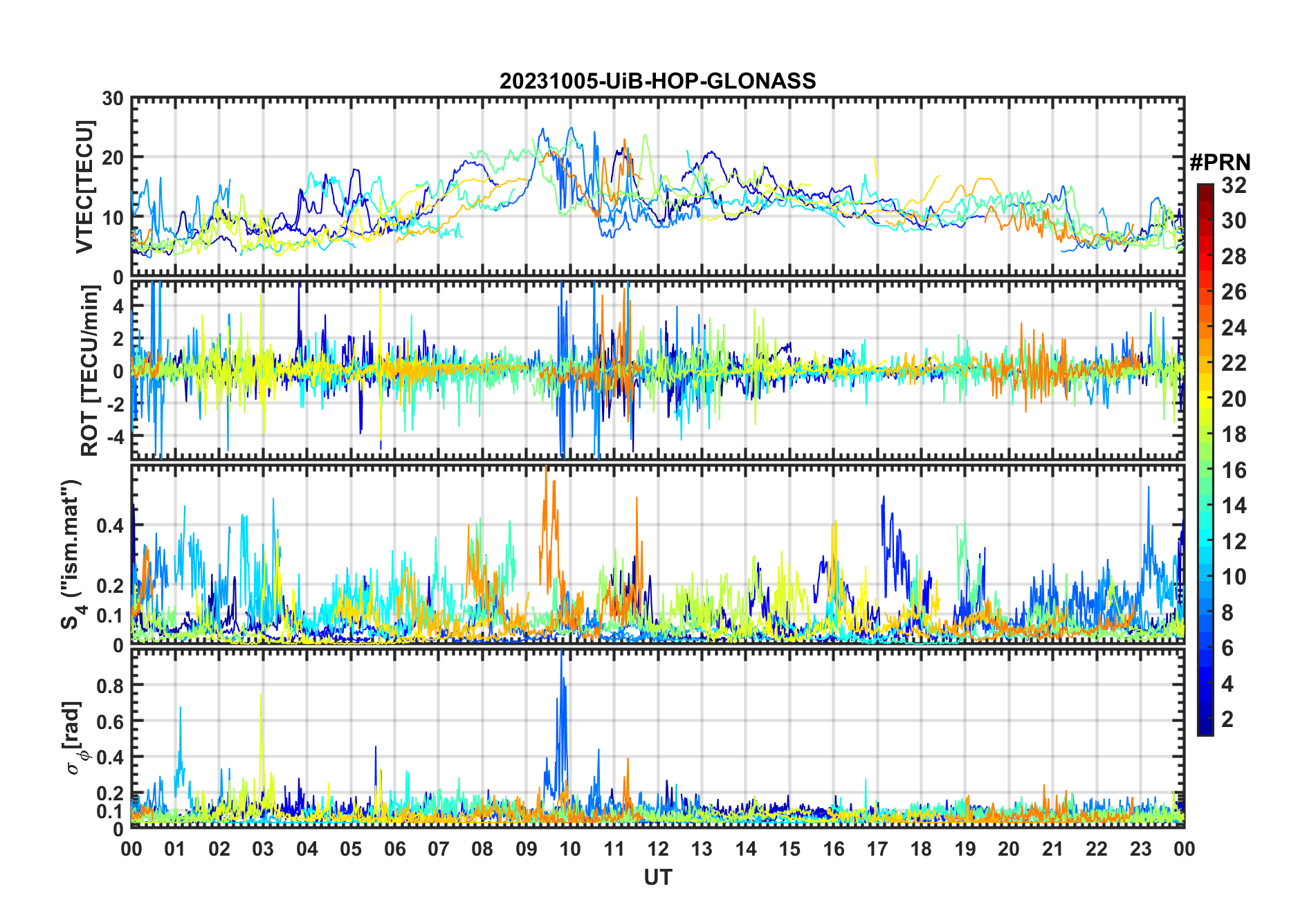Click the 0.8 tick label on the sigma-phi axis
1316x920 pixels.
(109, 686)
